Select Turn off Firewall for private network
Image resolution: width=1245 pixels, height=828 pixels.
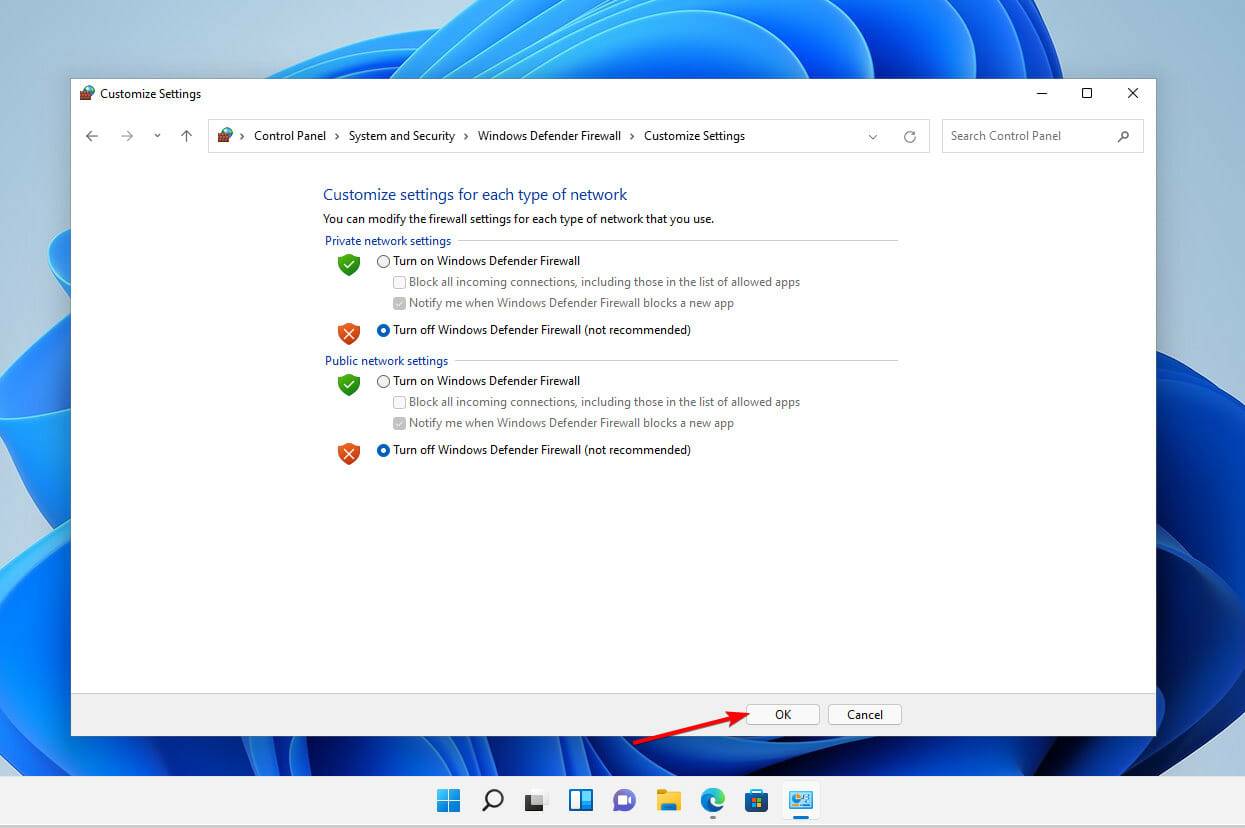[x=383, y=330]
